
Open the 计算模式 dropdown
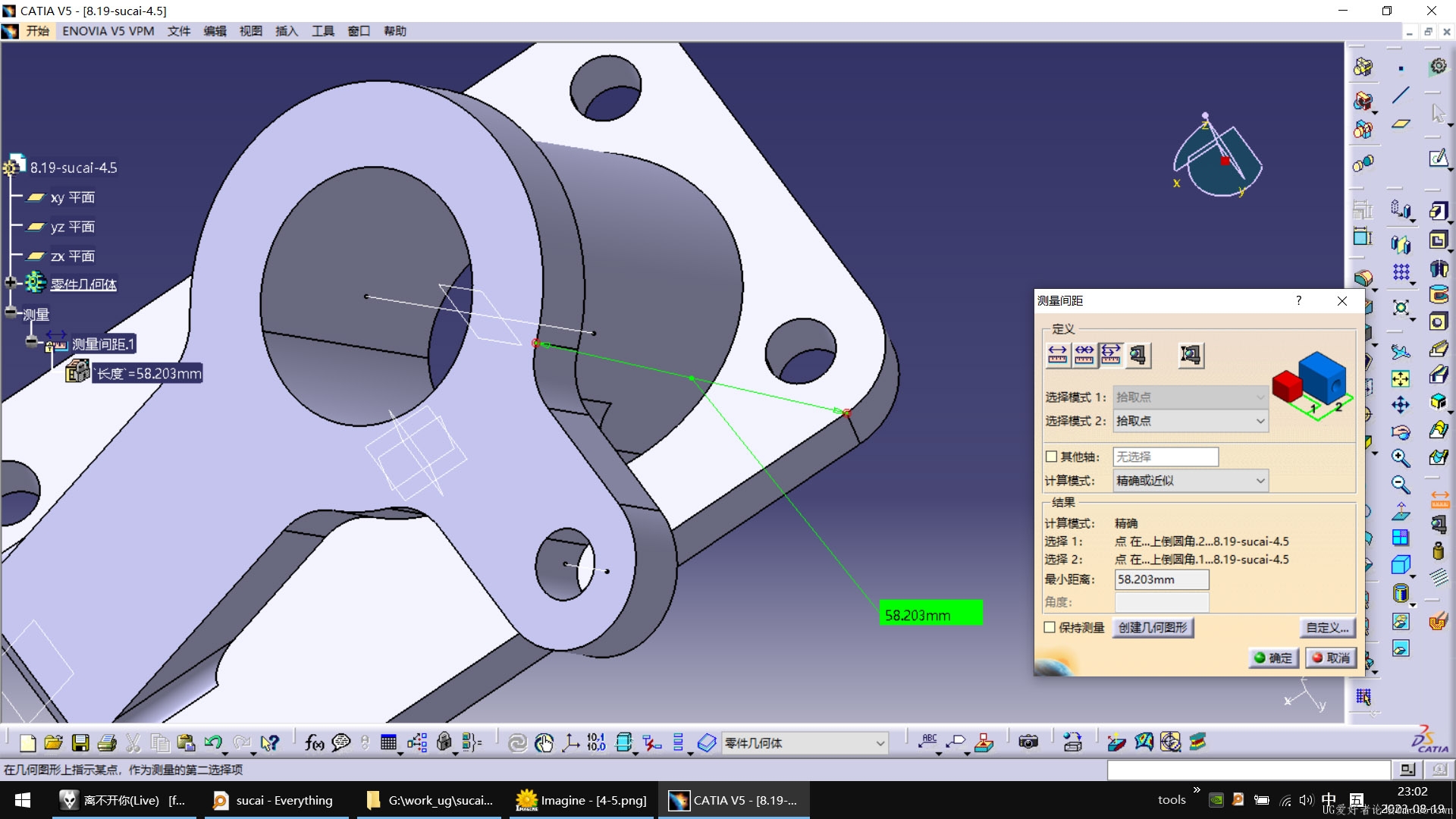click(1191, 481)
